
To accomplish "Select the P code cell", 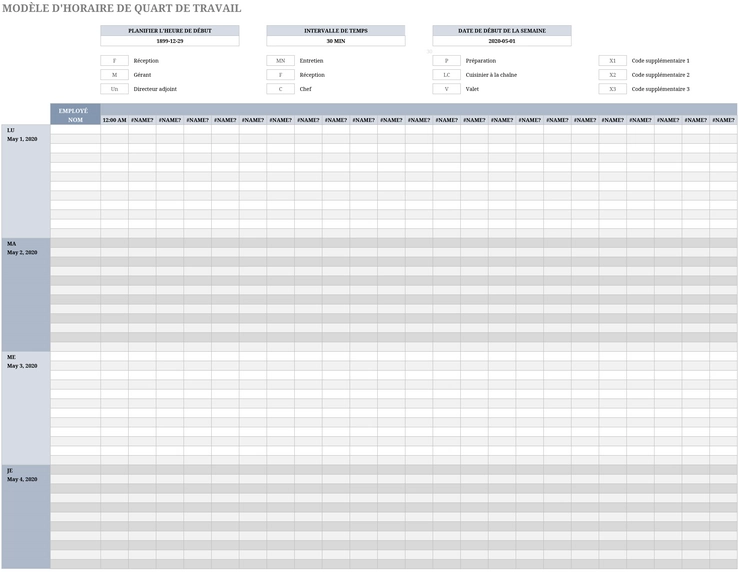I will (x=447, y=61).
